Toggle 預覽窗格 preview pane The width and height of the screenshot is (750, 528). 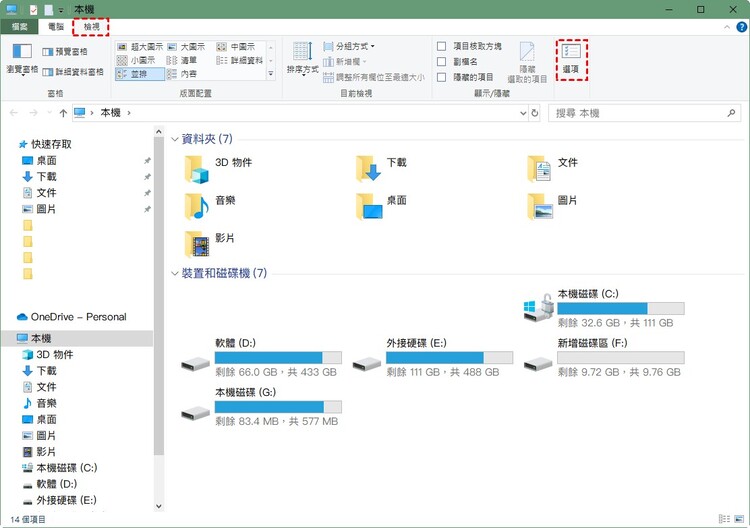65,52
